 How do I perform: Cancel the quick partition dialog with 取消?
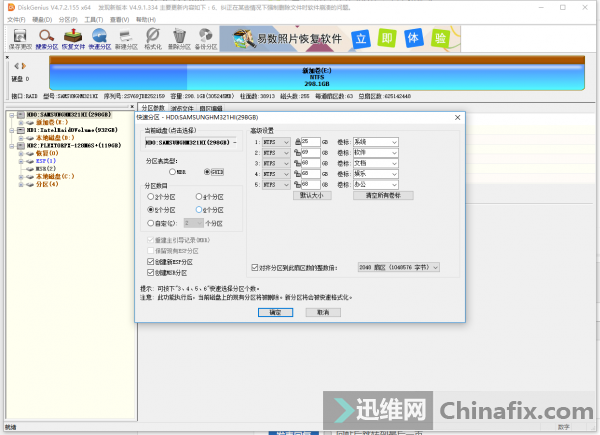click(x=323, y=313)
